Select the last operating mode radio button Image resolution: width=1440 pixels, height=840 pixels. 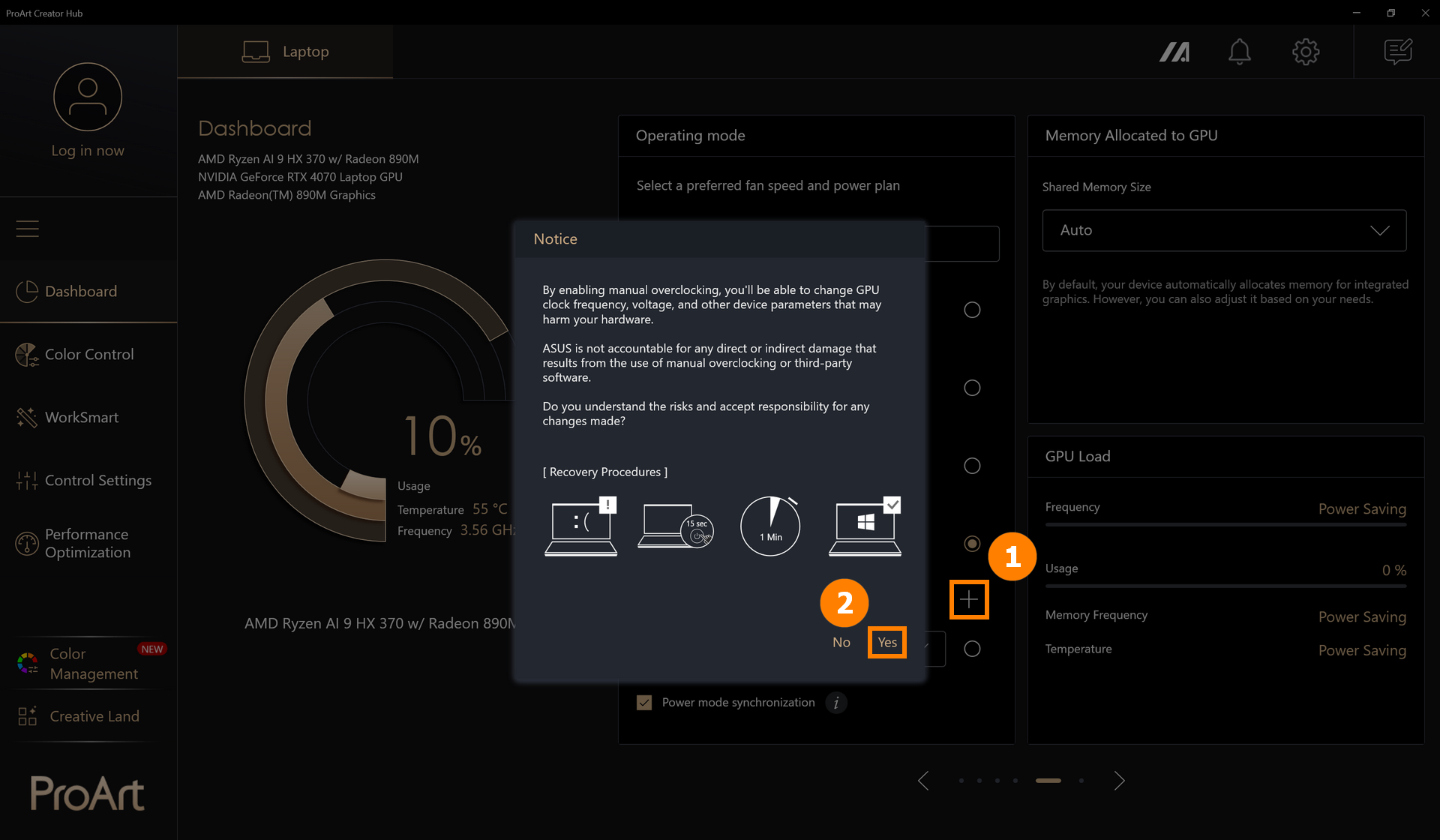972,649
